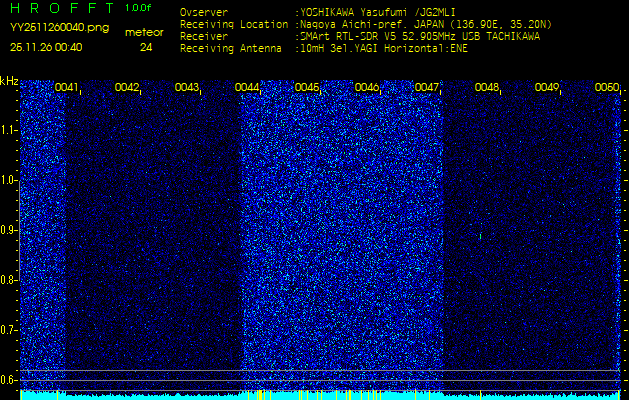Click the kHz axis unit label
This screenshot has height=400, width=629.
(x=9, y=81)
